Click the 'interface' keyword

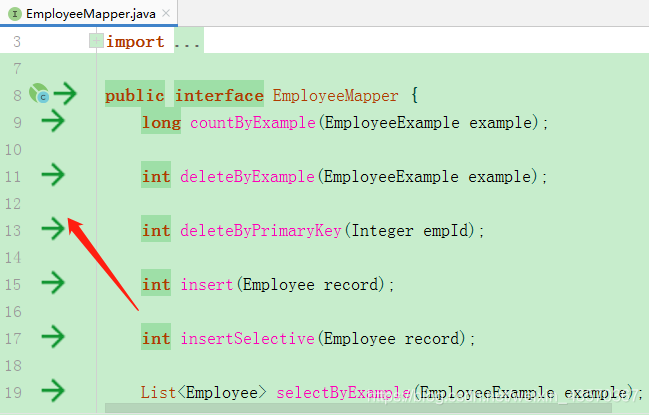(219, 96)
